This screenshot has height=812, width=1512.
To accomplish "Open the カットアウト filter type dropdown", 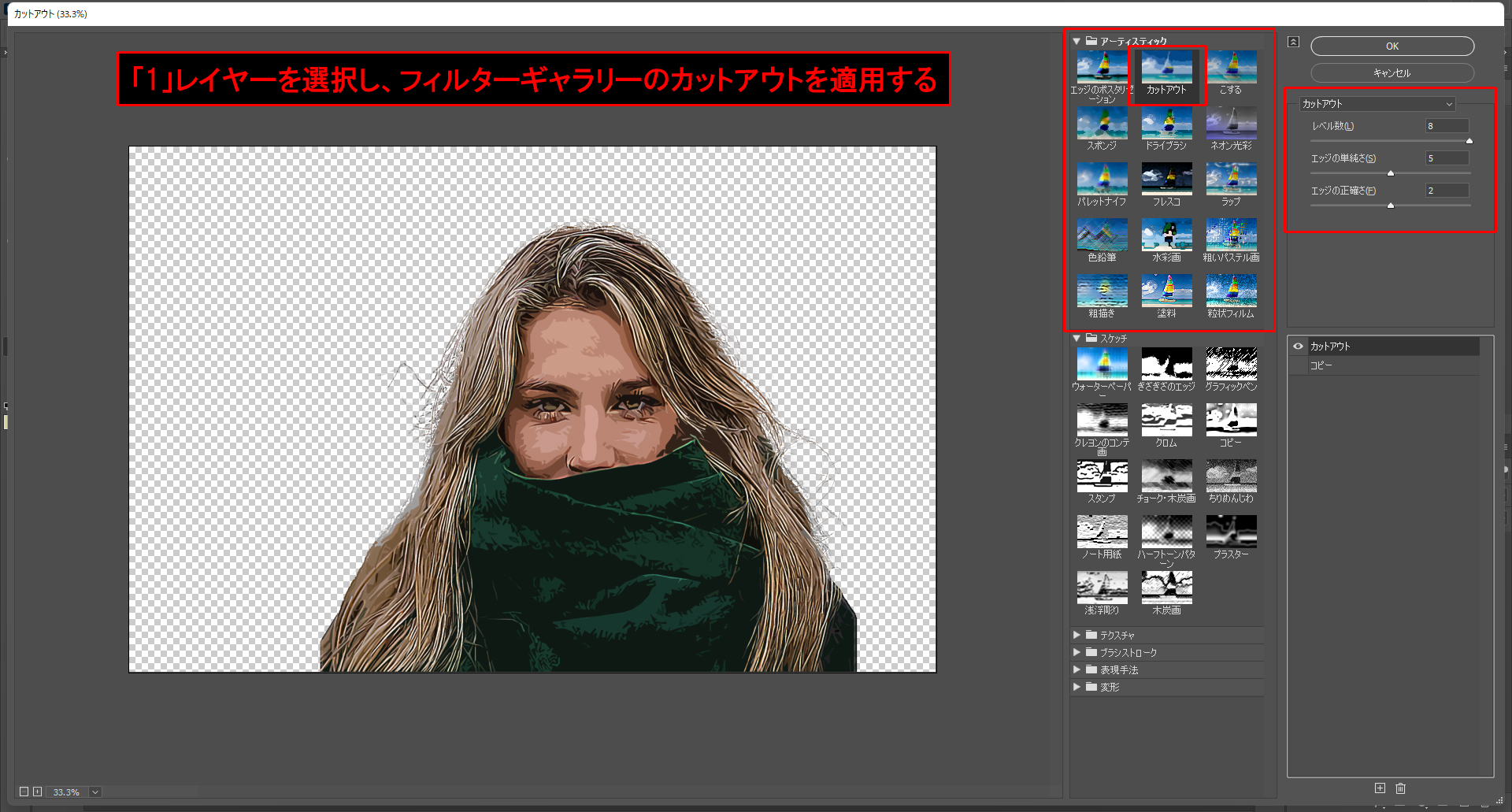I will [x=1377, y=104].
